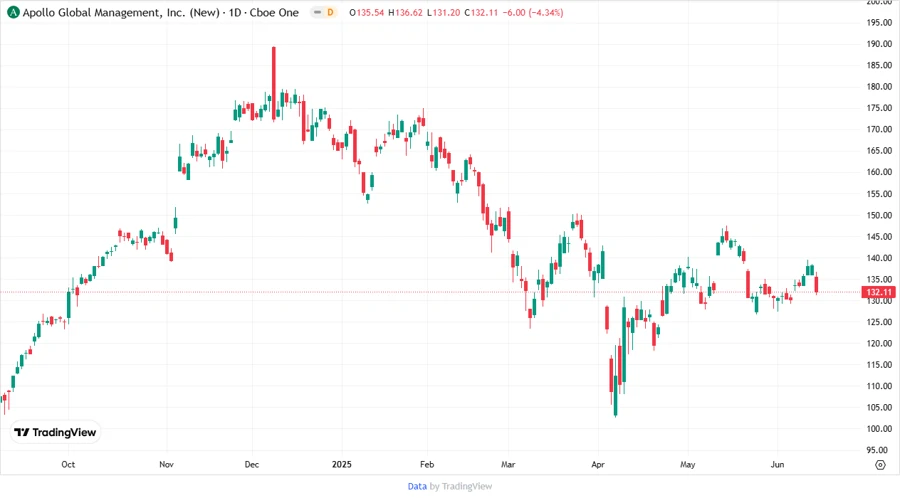Click the Cboe One exchange label
The width and height of the screenshot is (900, 498).
coord(274,12)
